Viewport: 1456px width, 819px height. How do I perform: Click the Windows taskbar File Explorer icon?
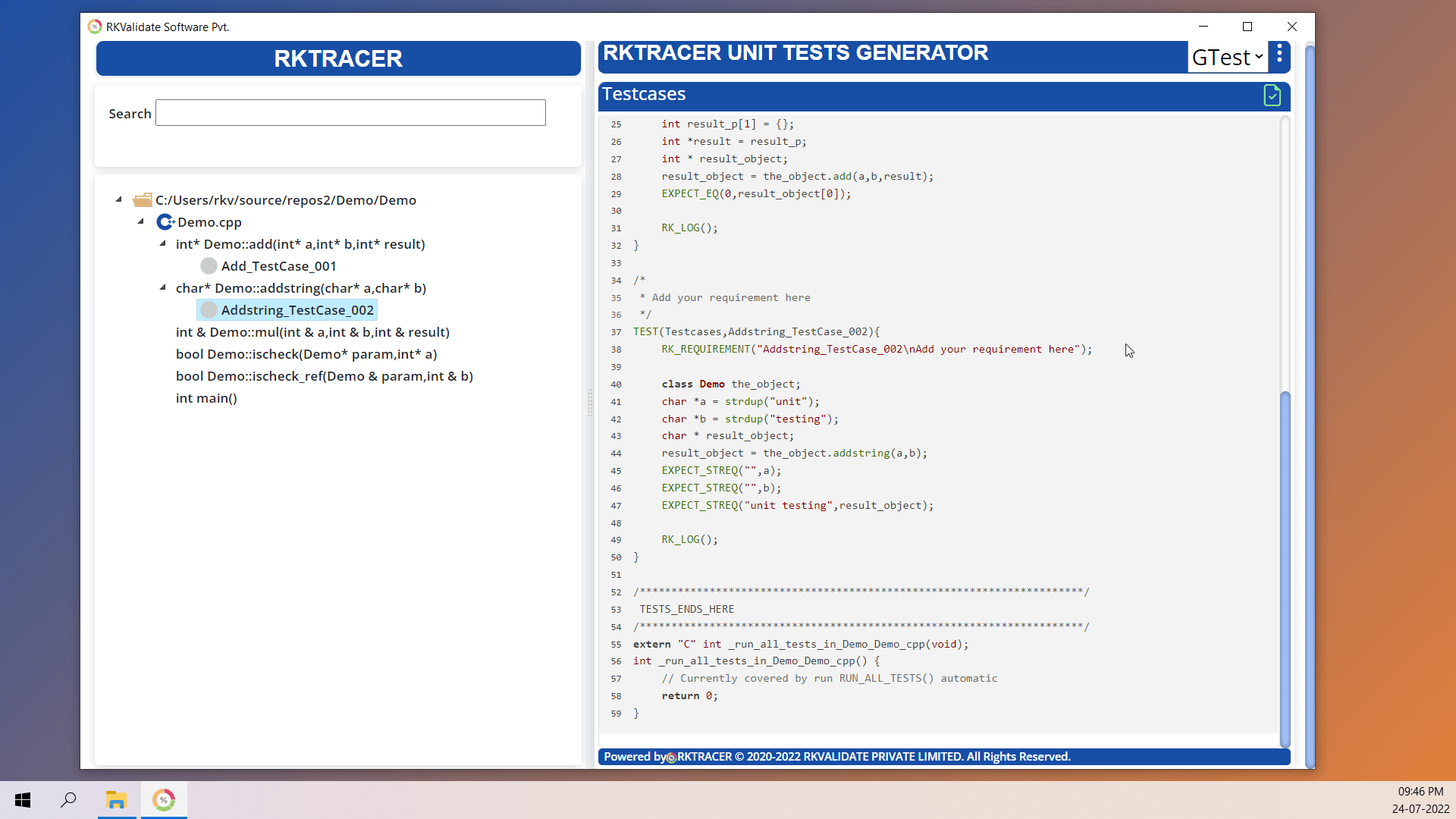point(117,799)
